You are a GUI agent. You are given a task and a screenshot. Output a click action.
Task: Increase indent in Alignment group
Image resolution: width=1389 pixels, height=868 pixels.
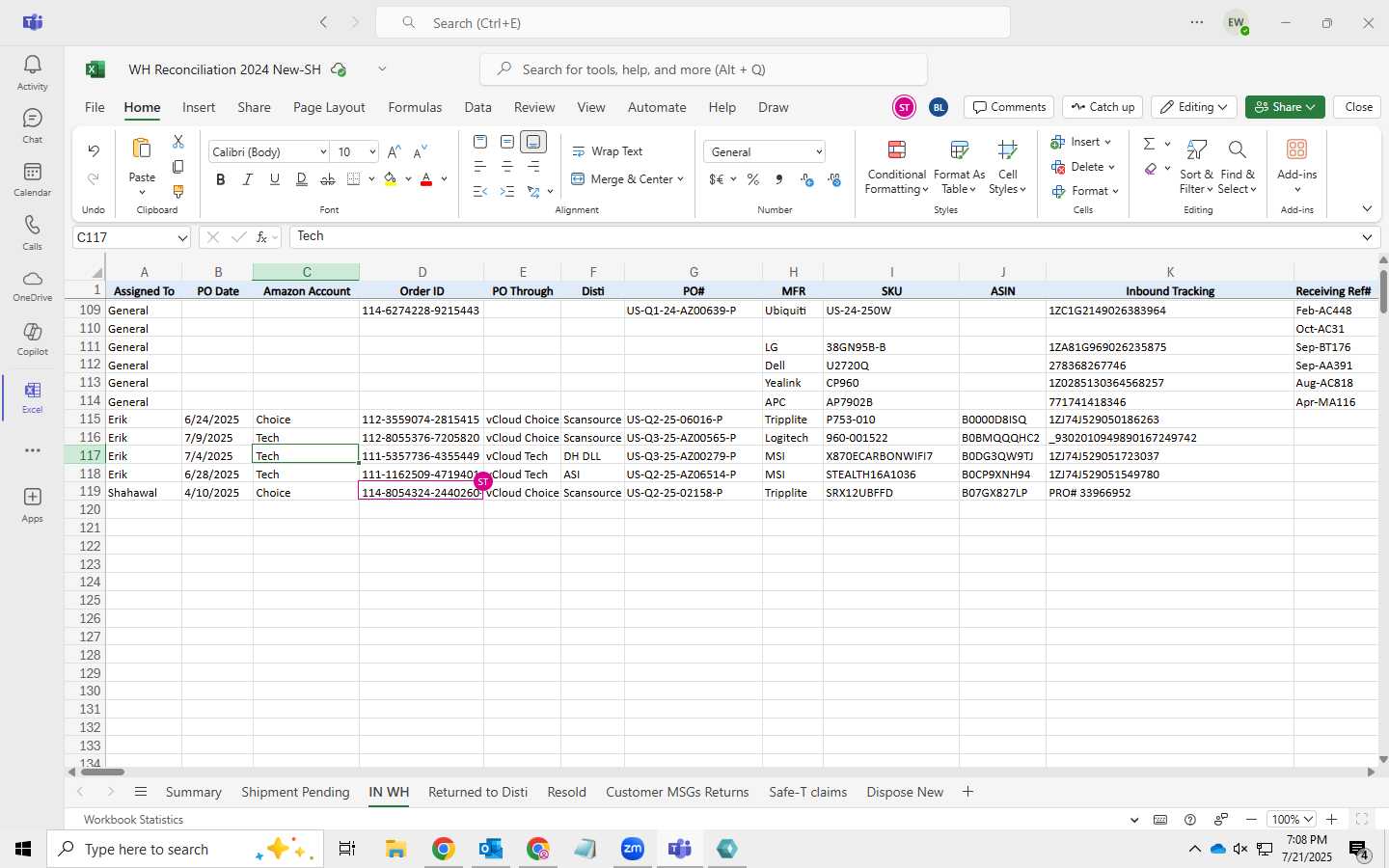(x=507, y=192)
